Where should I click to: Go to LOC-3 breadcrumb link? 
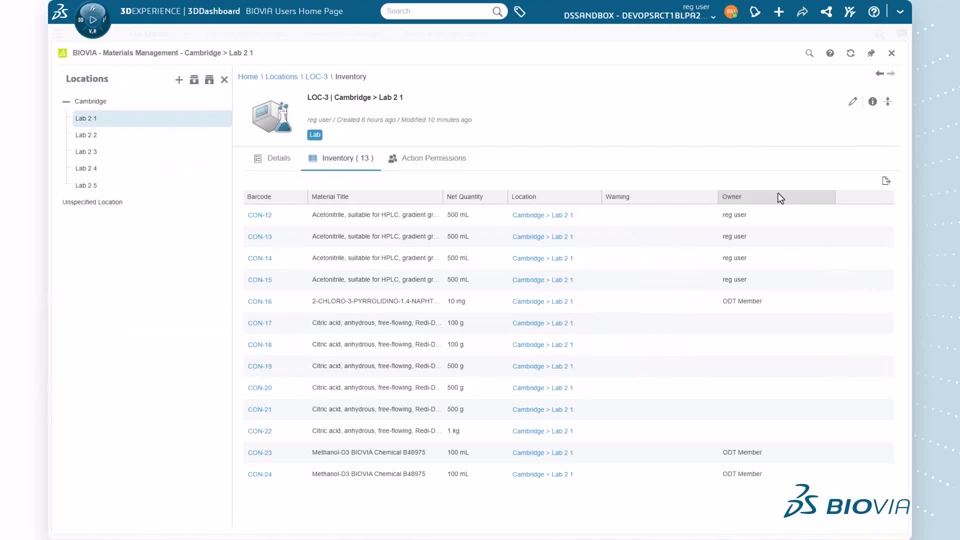[x=317, y=77]
